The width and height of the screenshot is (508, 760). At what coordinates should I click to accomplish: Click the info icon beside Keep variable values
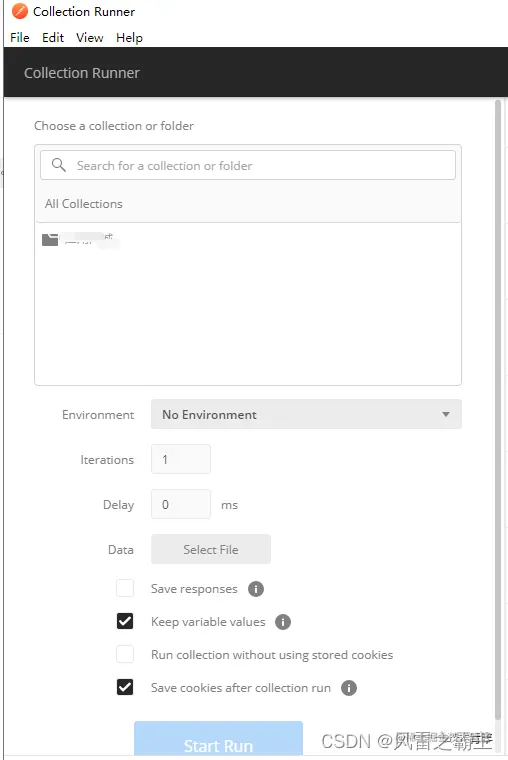tap(283, 622)
